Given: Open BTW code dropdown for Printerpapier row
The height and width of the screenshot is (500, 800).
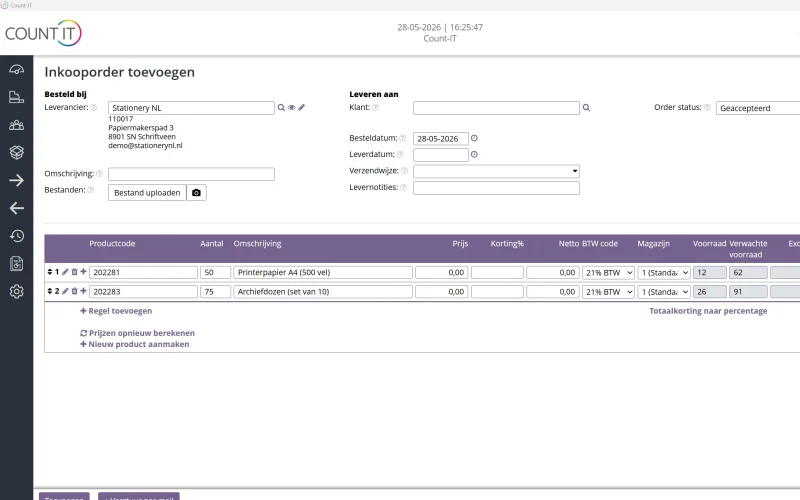Looking at the screenshot, I should tap(609, 273).
